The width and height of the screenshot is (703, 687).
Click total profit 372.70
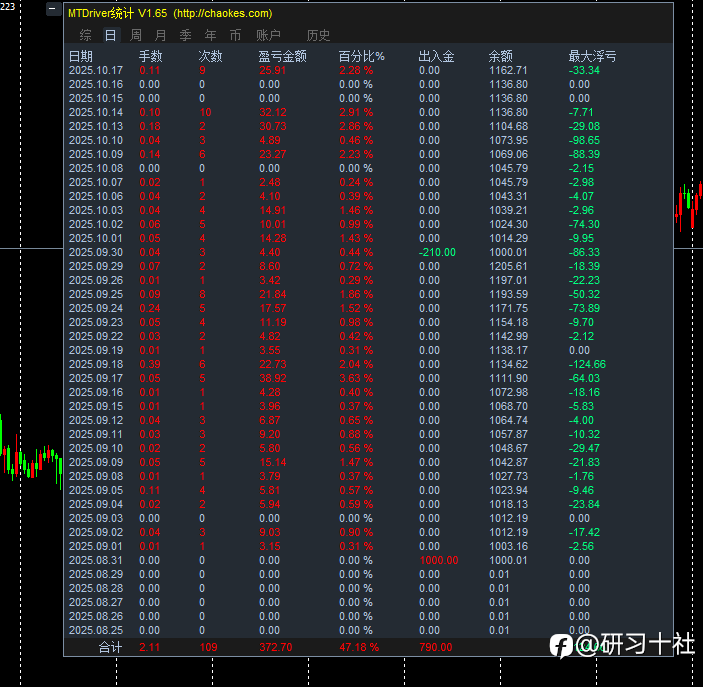(275, 647)
